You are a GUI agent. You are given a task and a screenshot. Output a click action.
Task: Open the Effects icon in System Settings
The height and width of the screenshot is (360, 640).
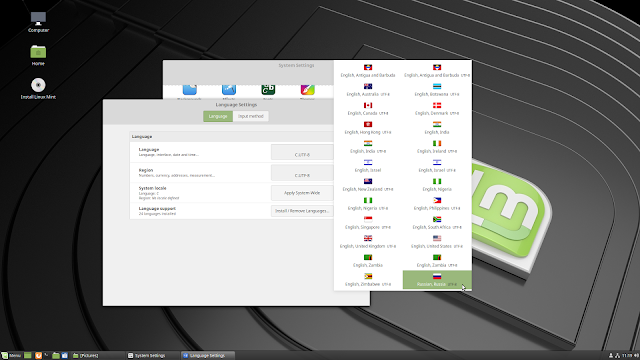[229, 91]
